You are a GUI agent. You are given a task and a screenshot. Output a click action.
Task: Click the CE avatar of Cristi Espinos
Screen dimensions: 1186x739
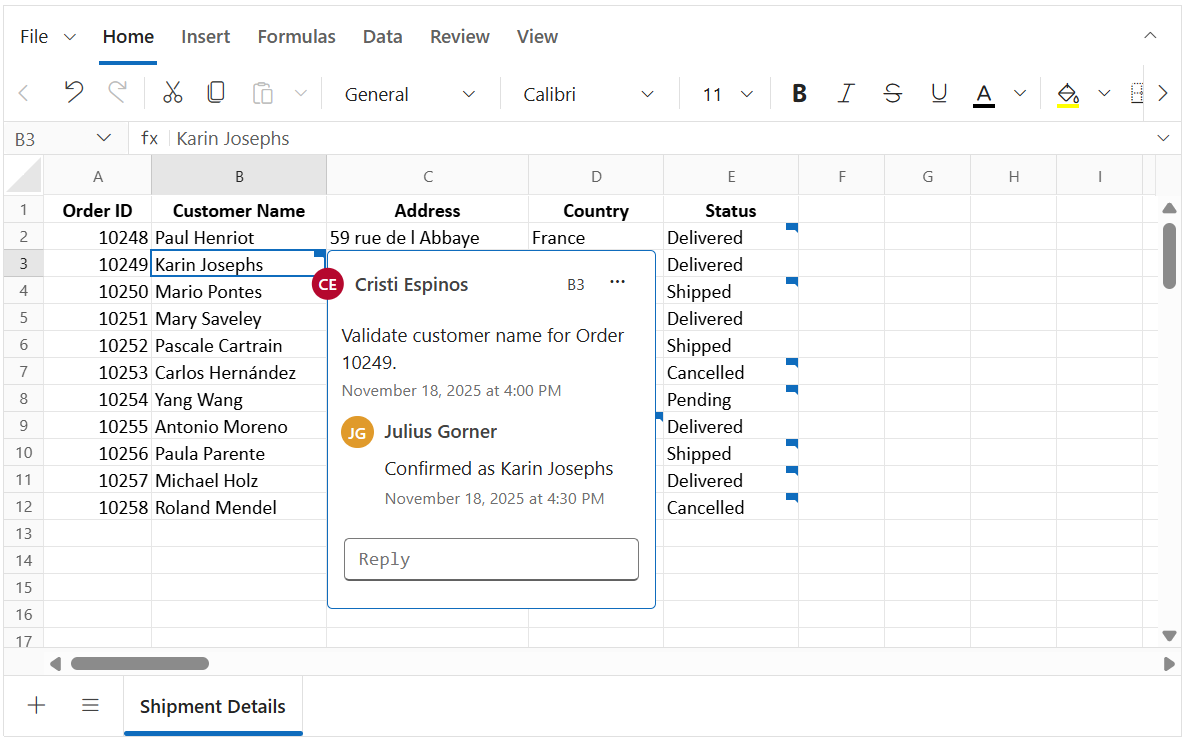pos(328,284)
